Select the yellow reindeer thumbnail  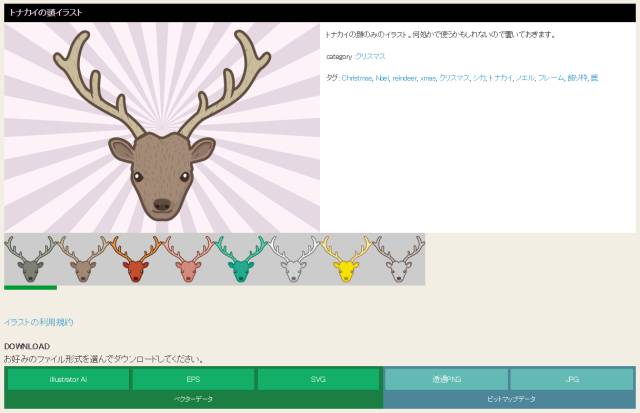346,260
